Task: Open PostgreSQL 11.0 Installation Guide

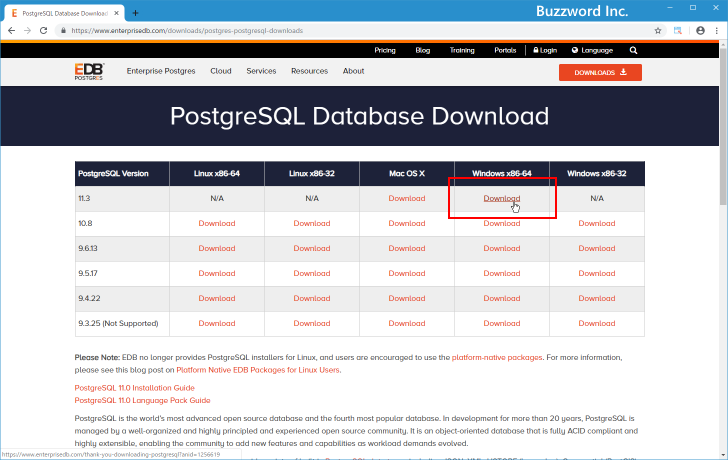Action: pos(135,388)
